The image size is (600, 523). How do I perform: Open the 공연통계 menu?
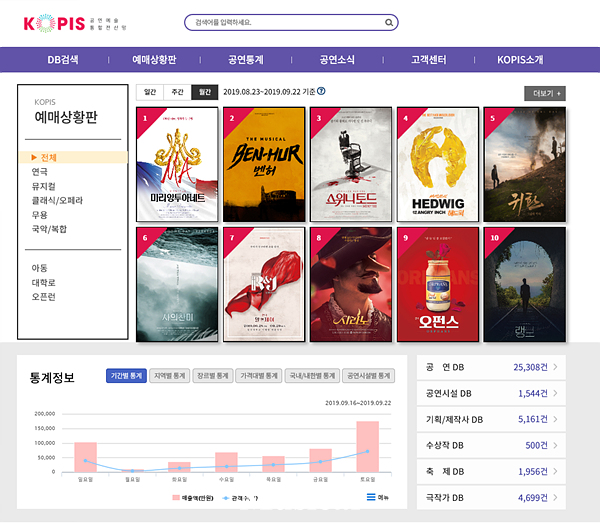(x=246, y=60)
